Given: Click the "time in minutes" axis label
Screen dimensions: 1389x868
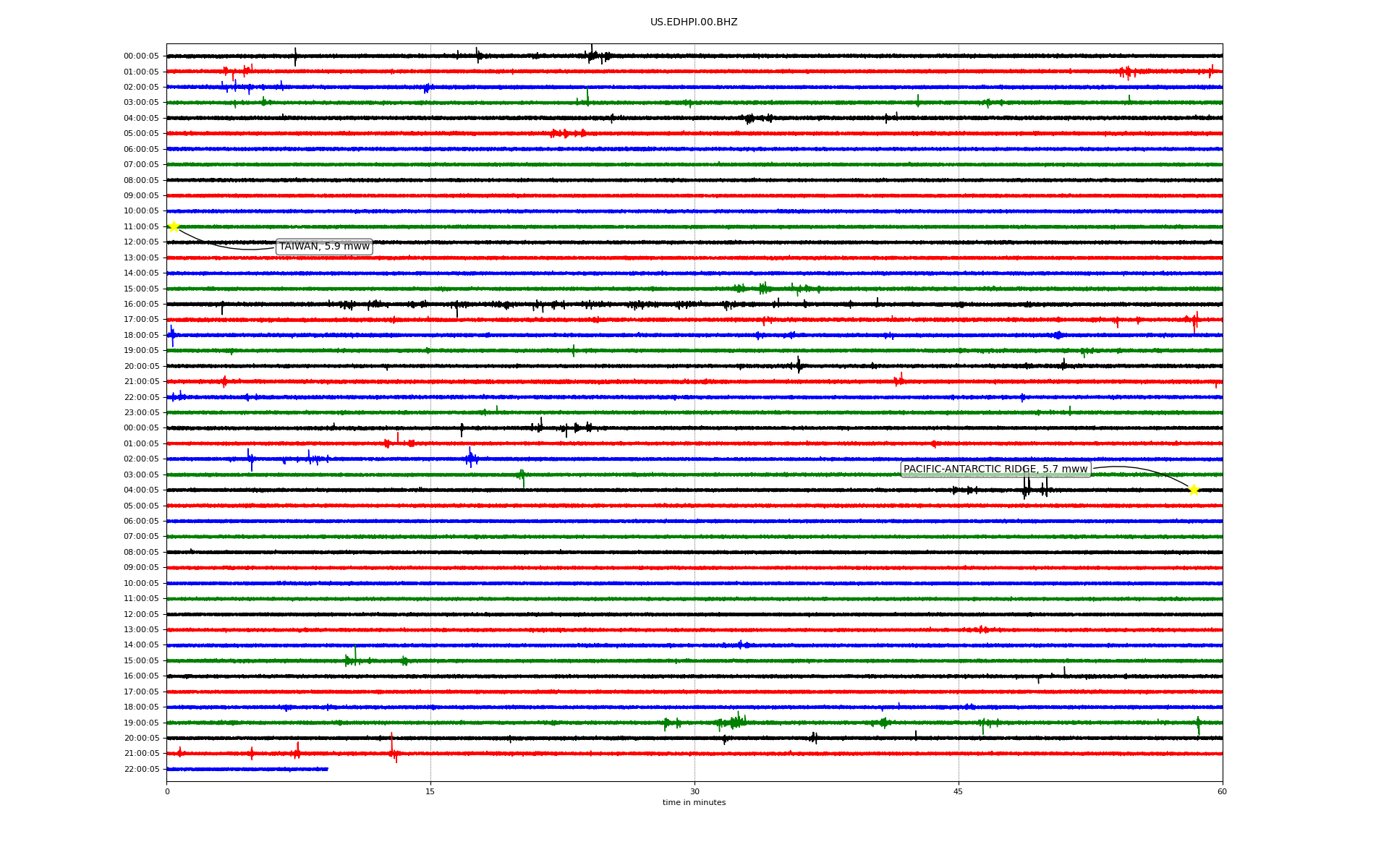Looking at the screenshot, I should [694, 803].
